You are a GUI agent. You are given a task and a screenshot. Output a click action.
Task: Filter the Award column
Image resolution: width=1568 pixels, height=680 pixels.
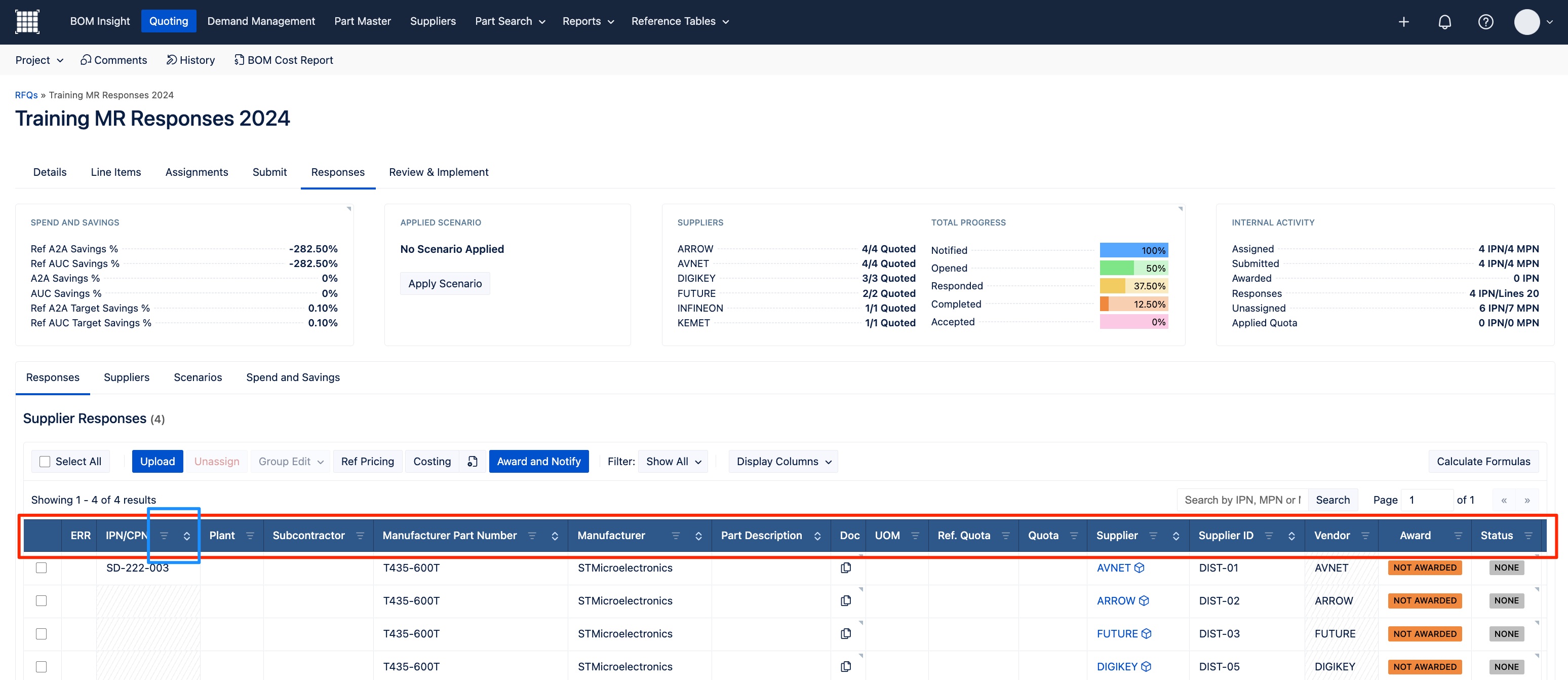click(1458, 536)
